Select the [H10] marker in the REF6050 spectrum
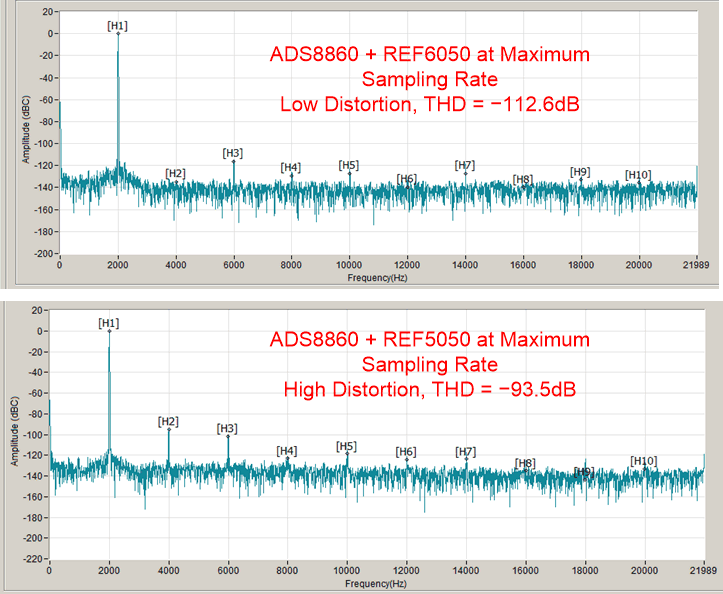Viewport: 723px width, 594px height. point(638,175)
